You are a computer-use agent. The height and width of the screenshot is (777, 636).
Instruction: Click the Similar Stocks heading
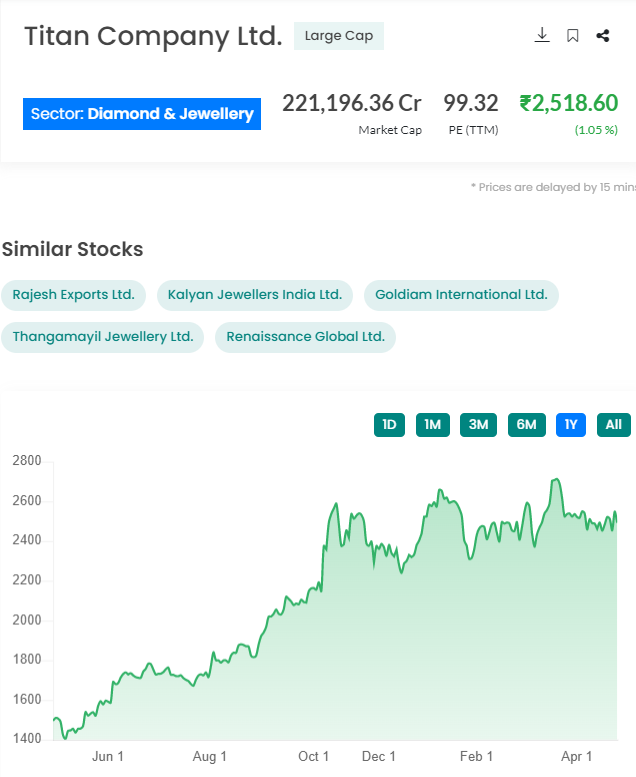click(x=72, y=249)
